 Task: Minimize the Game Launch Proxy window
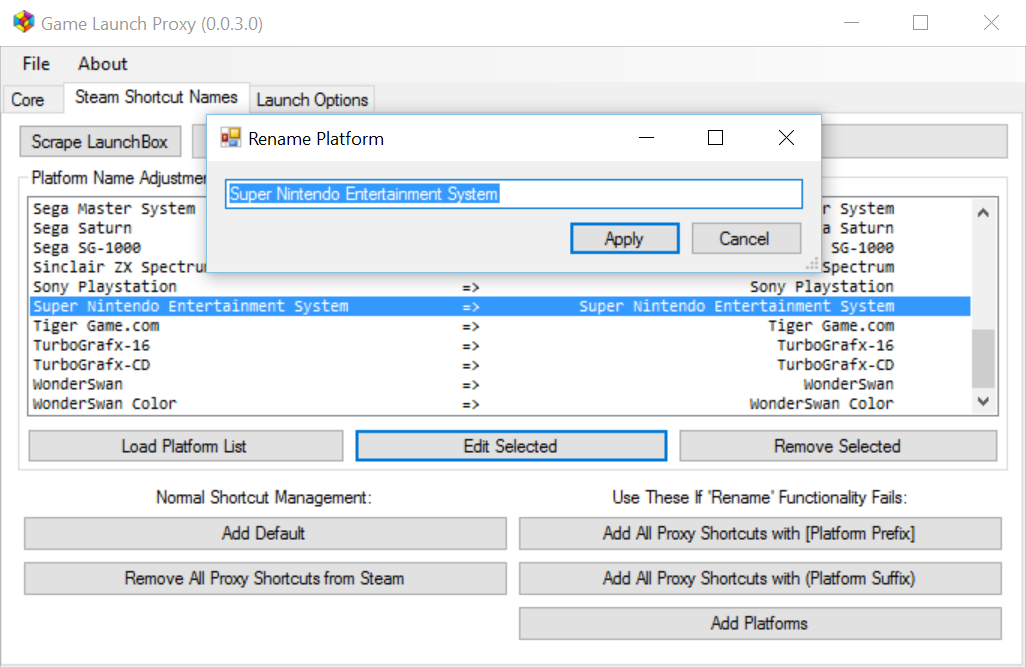click(x=851, y=23)
